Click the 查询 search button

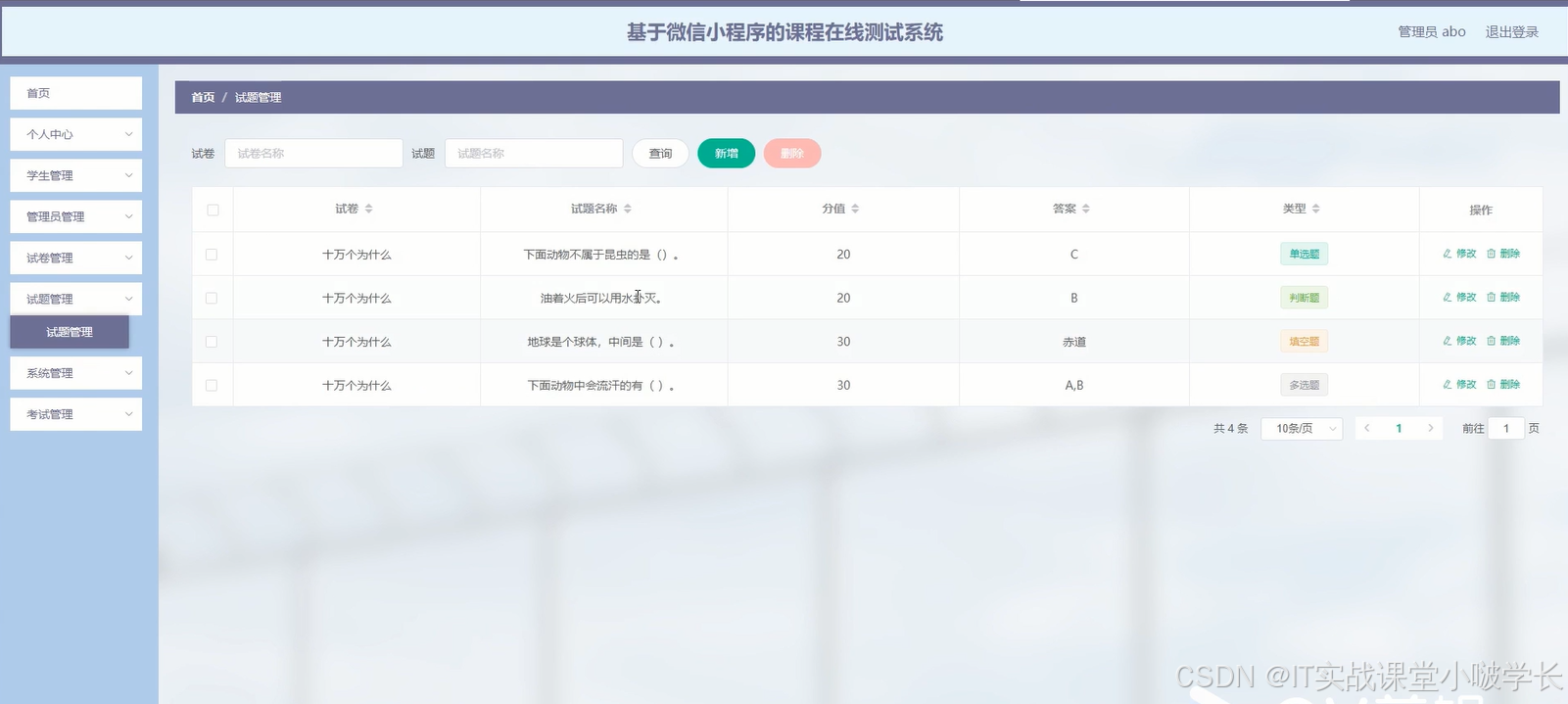click(x=661, y=154)
